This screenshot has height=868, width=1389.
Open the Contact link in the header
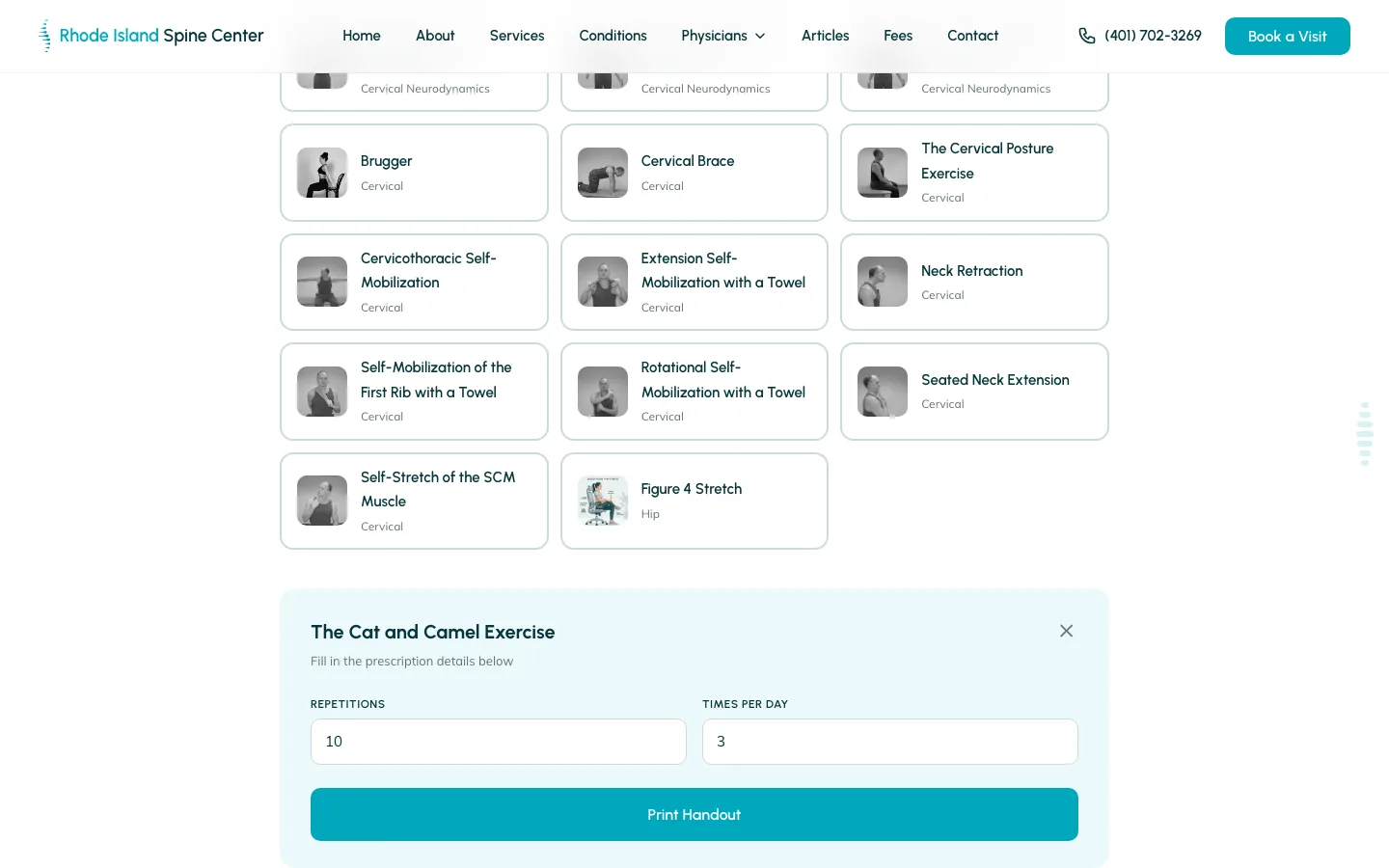[x=972, y=36]
